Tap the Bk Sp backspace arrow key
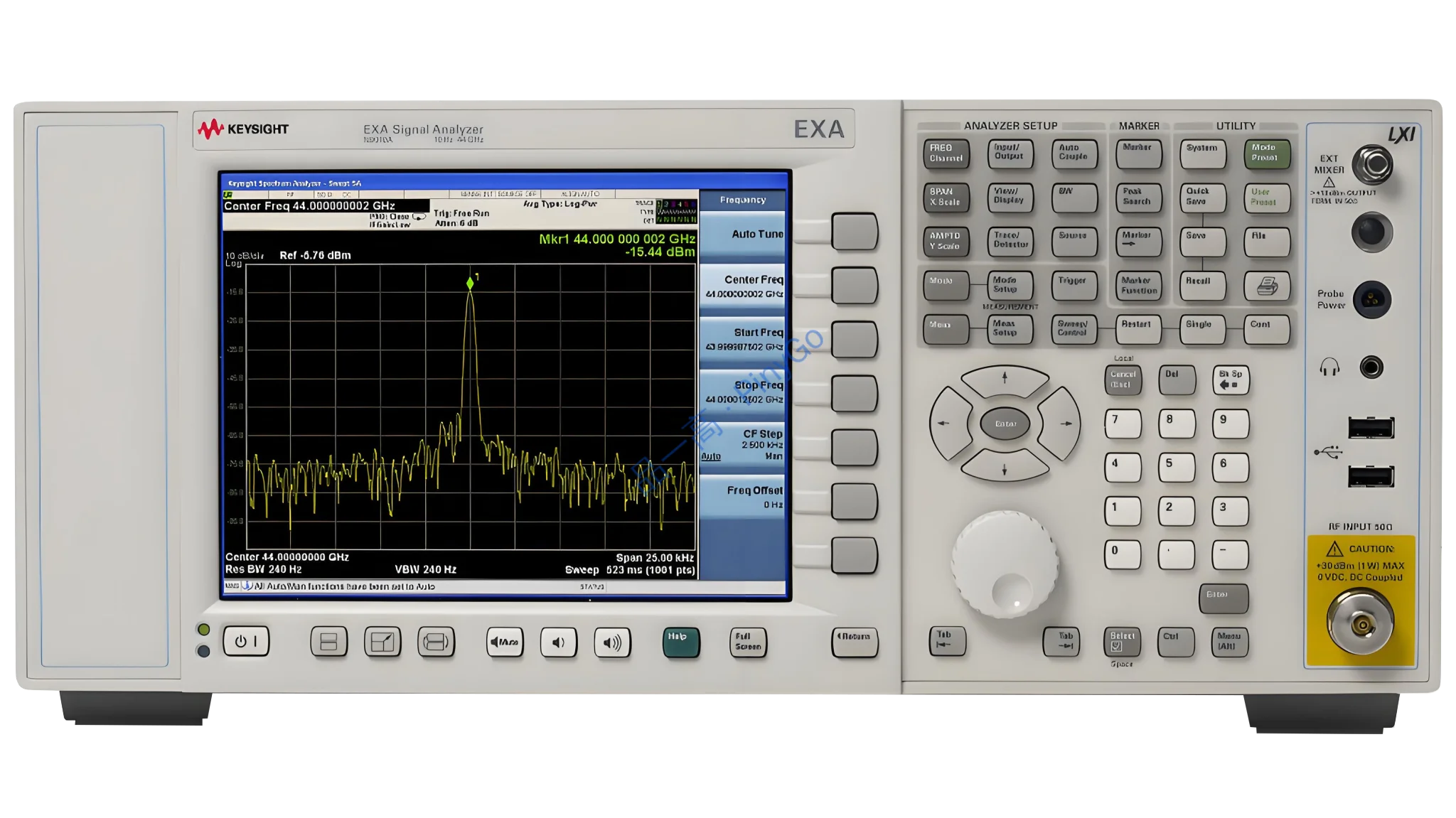The image size is (1456, 818). 1231,380
